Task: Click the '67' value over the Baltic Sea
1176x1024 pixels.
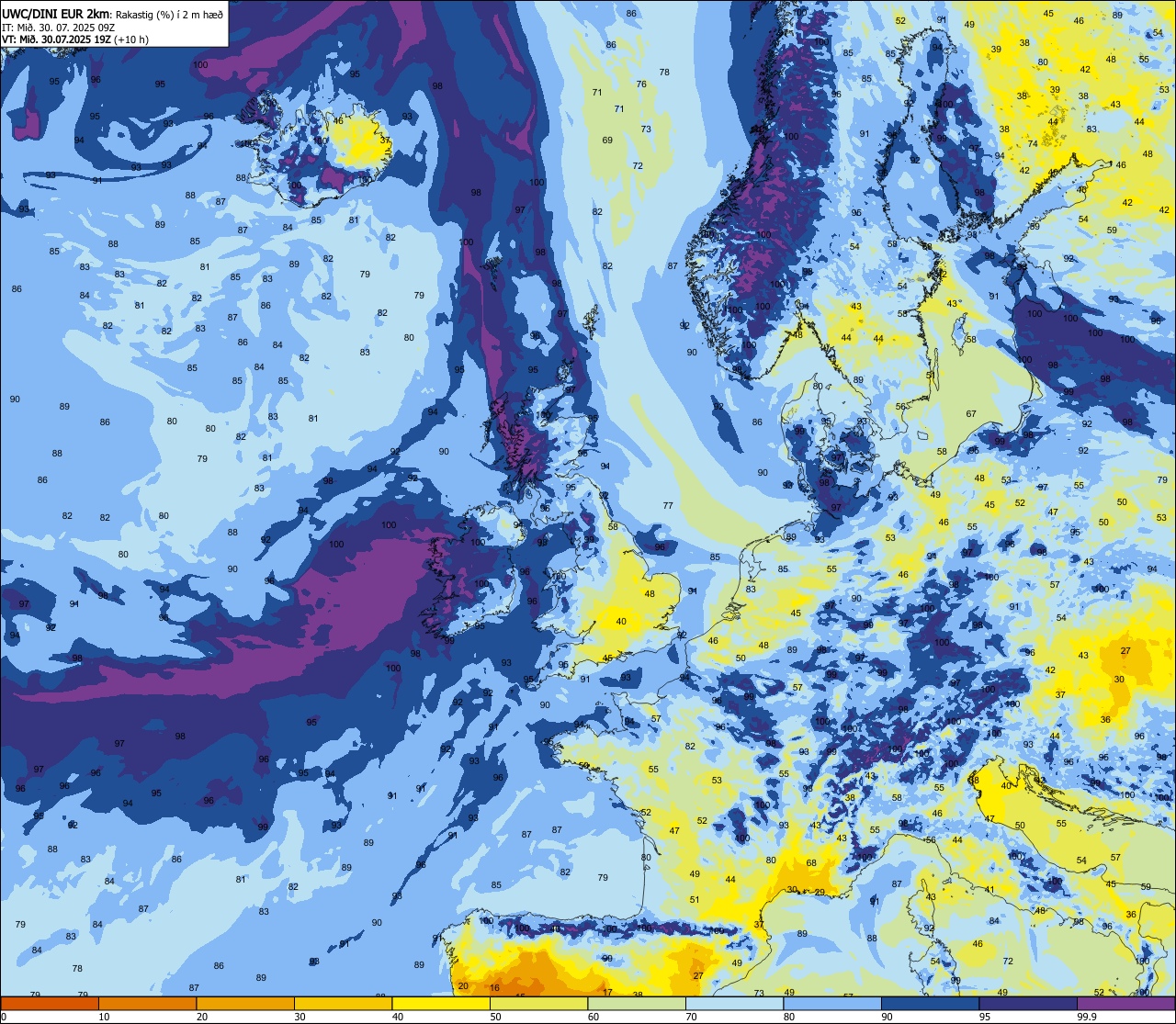Action: coord(970,414)
